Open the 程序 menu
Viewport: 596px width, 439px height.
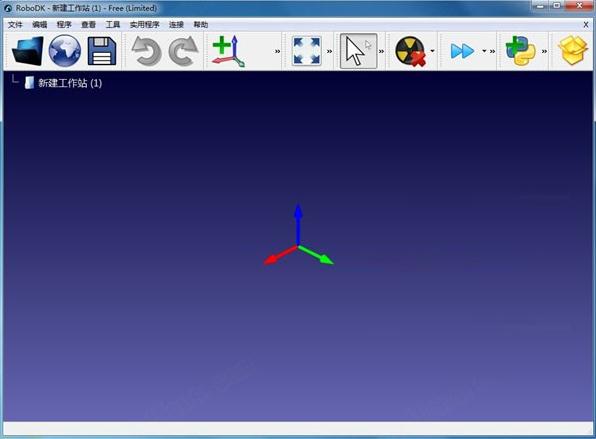point(64,25)
